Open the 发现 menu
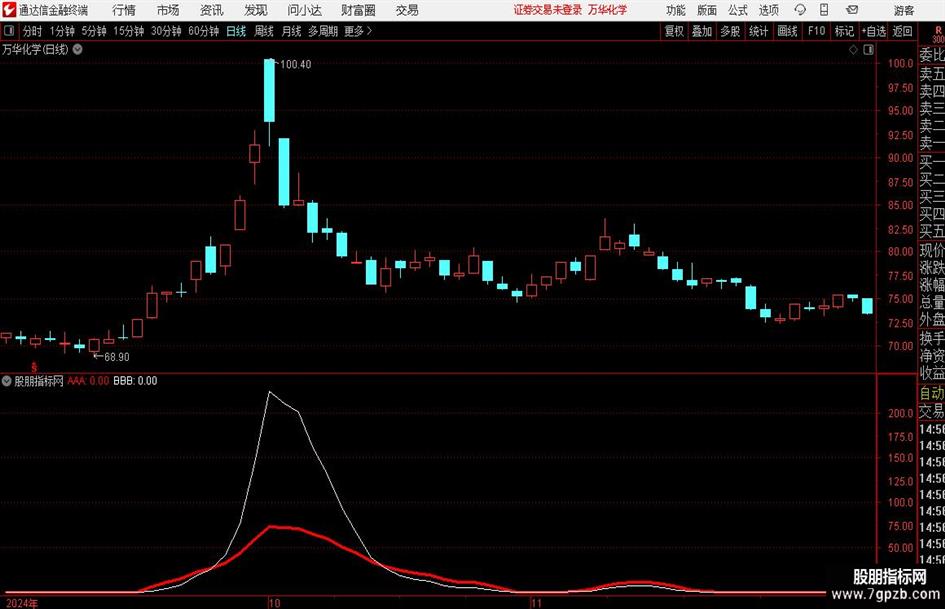945x609 pixels. 256,10
